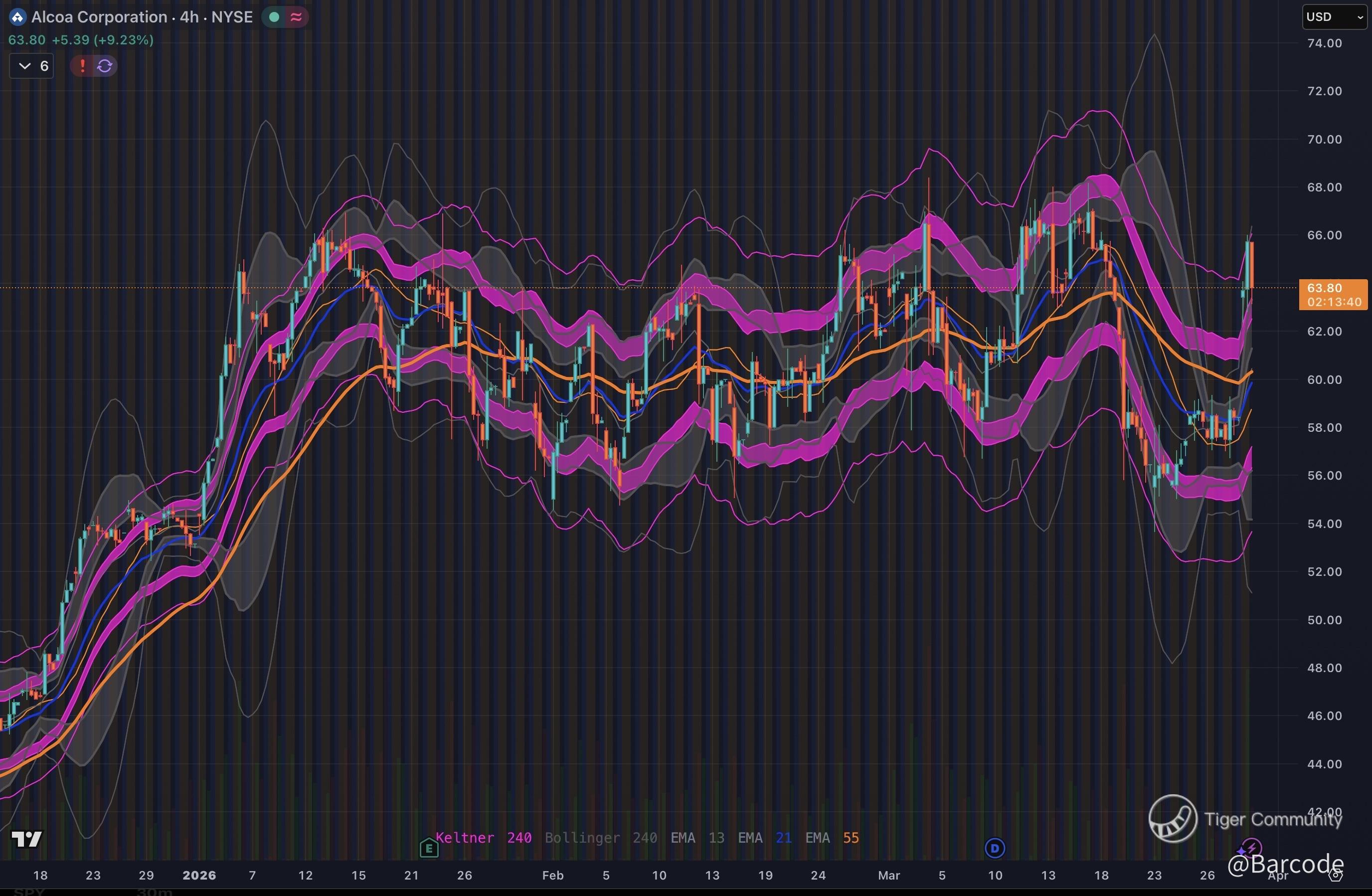The height and width of the screenshot is (896, 1372).
Task: Select the EMA 21 indicator label
Action: (x=764, y=838)
